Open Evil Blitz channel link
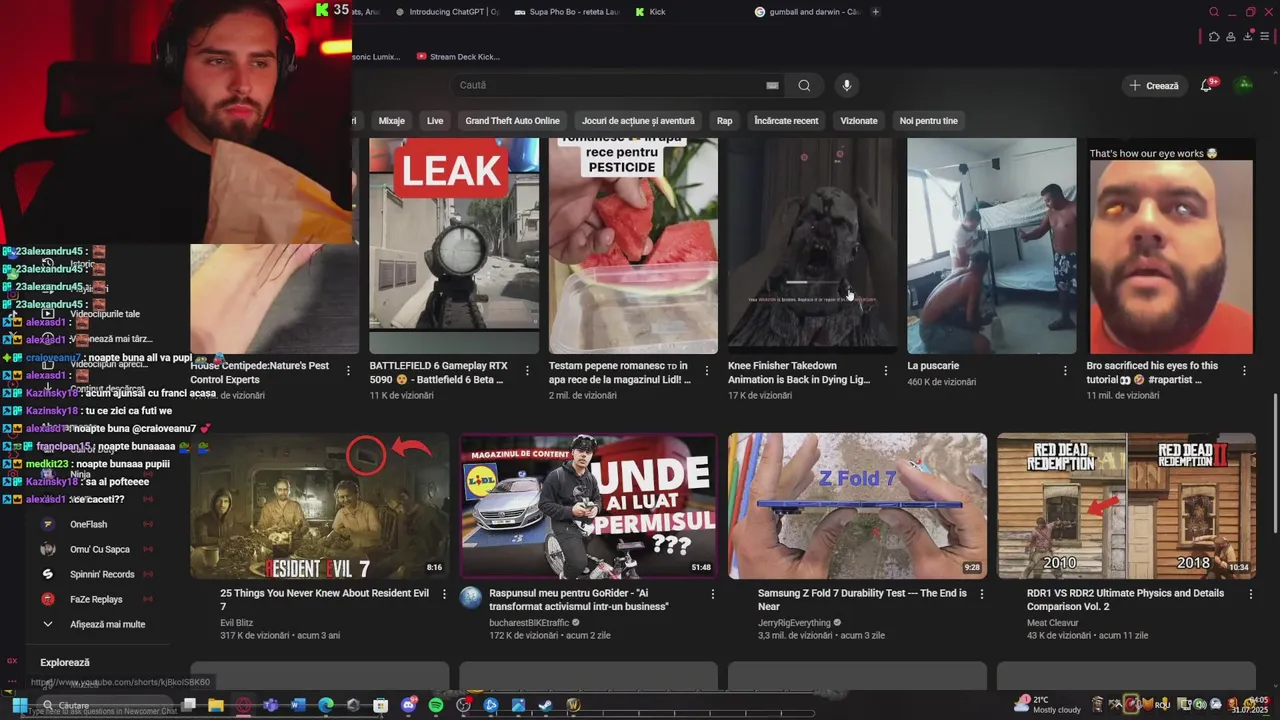Viewport: 1280px width, 720px height. (x=236, y=622)
